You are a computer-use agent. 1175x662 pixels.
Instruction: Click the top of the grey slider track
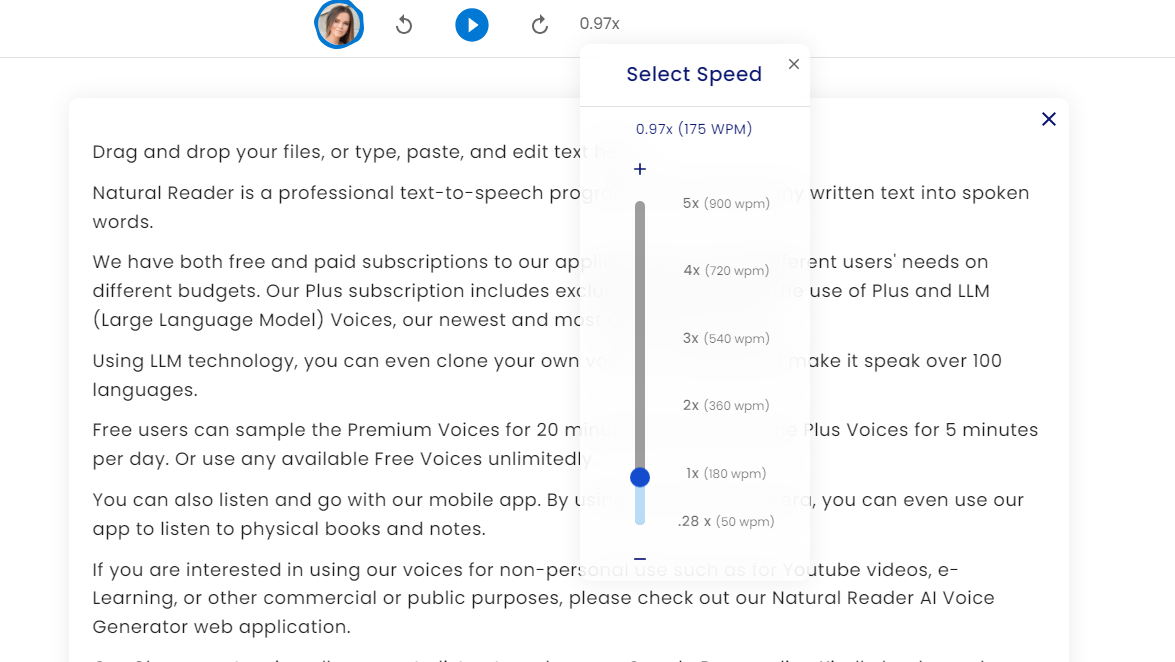click(640, 208)
